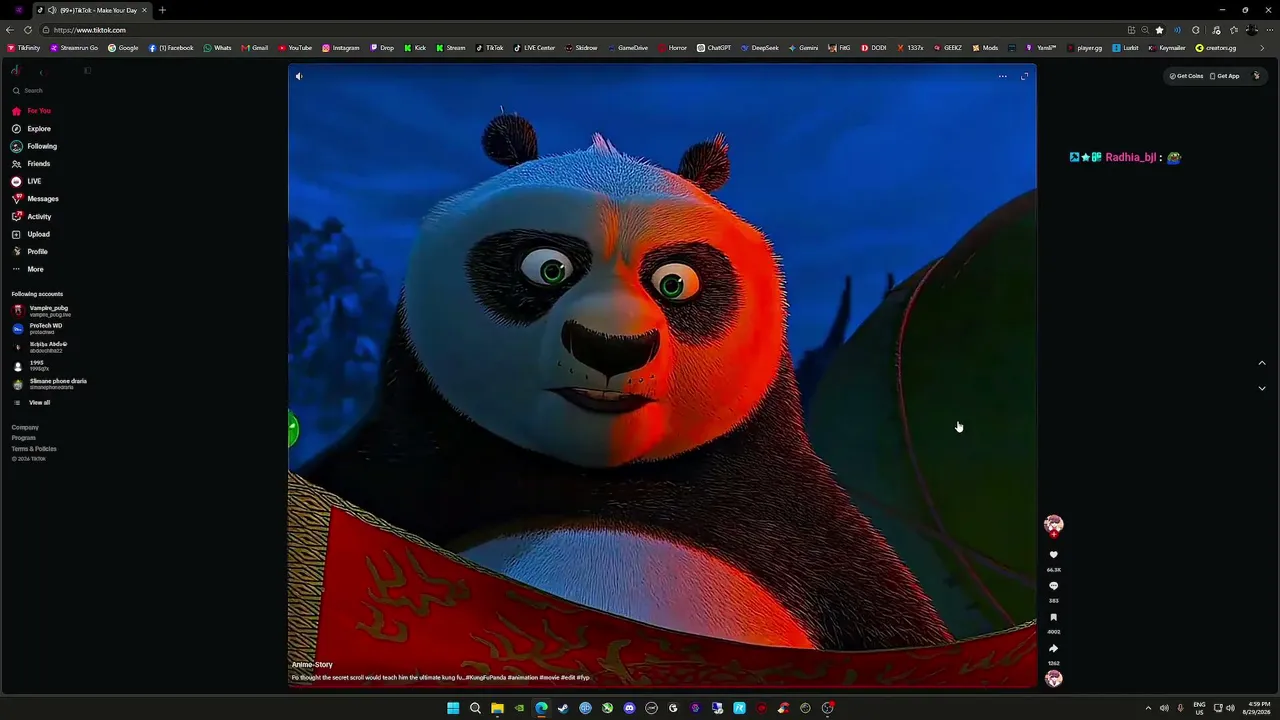Open File Explorer from the taskbar

pos(497,708)
